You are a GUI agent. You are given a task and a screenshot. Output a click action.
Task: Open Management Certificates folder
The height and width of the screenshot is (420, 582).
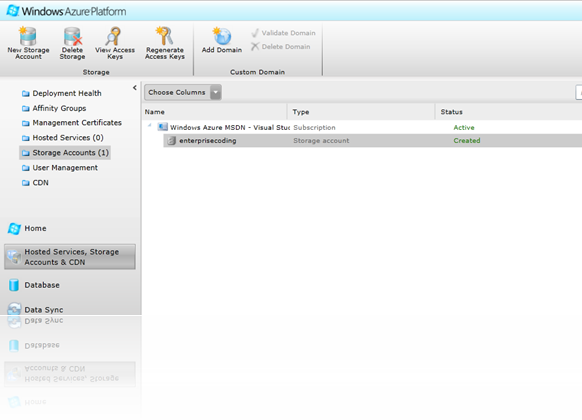[x=72, y=123]
